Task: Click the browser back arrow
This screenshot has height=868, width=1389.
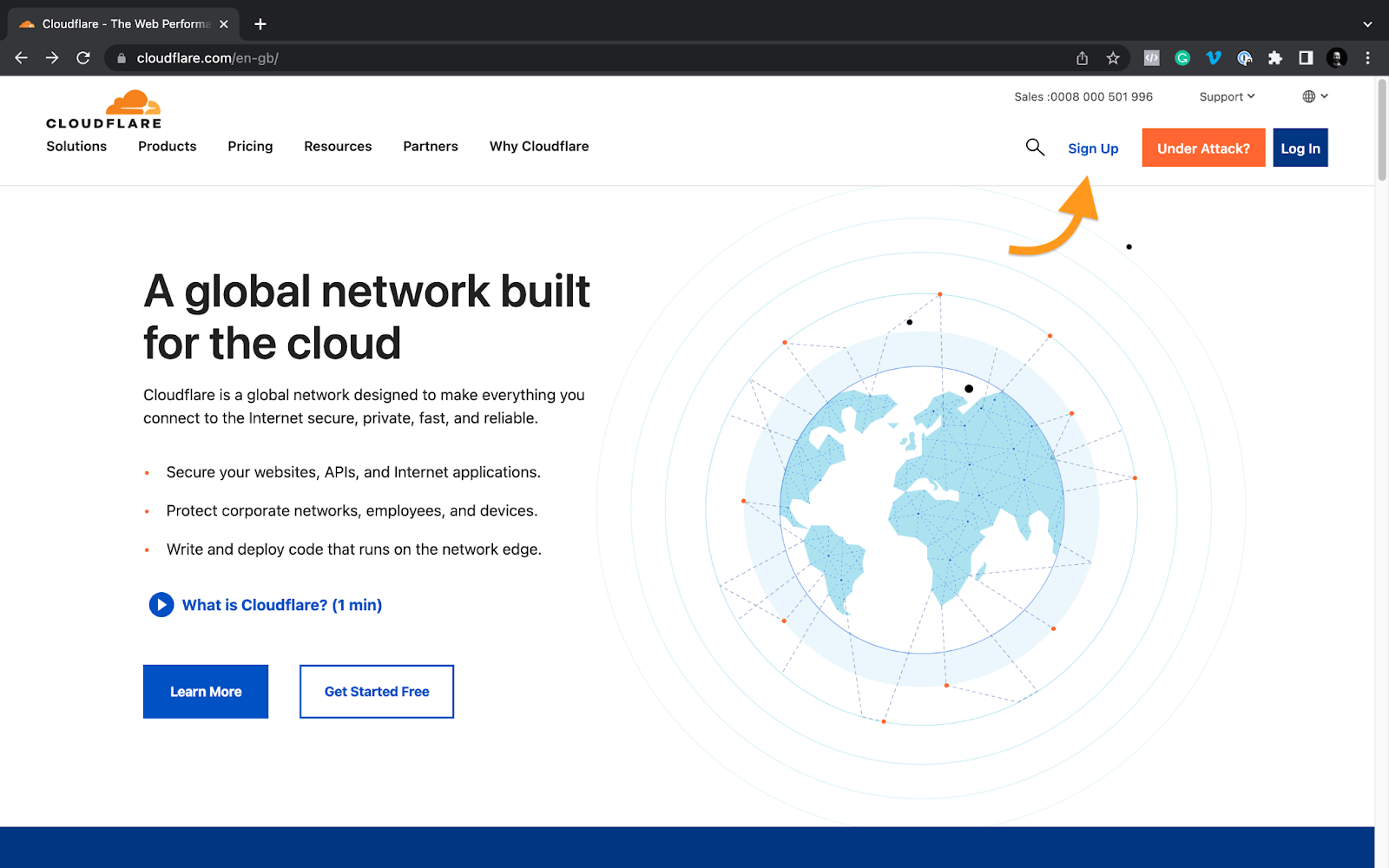Action: [22, 58]
